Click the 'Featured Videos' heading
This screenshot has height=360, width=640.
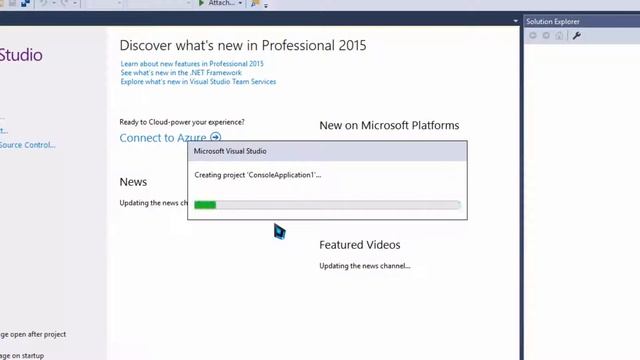360,245
